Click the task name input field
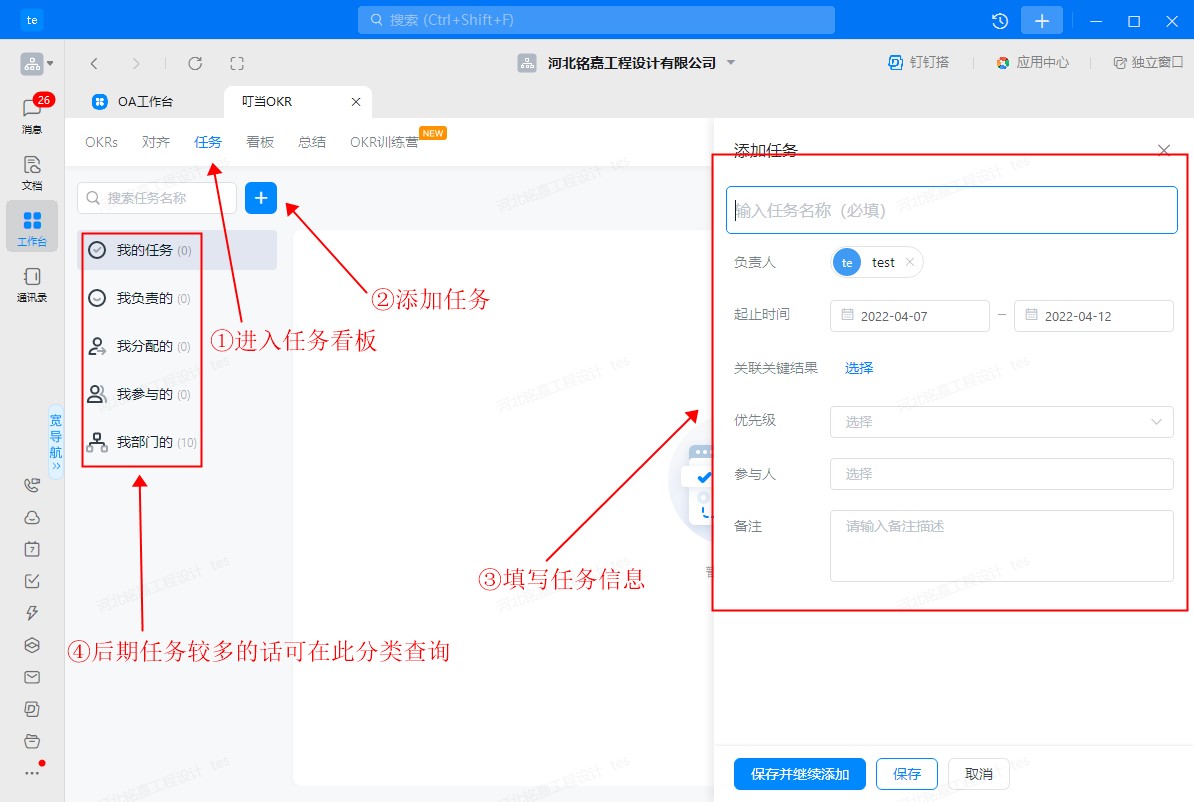1194x802 pixels. pos(951,210)
